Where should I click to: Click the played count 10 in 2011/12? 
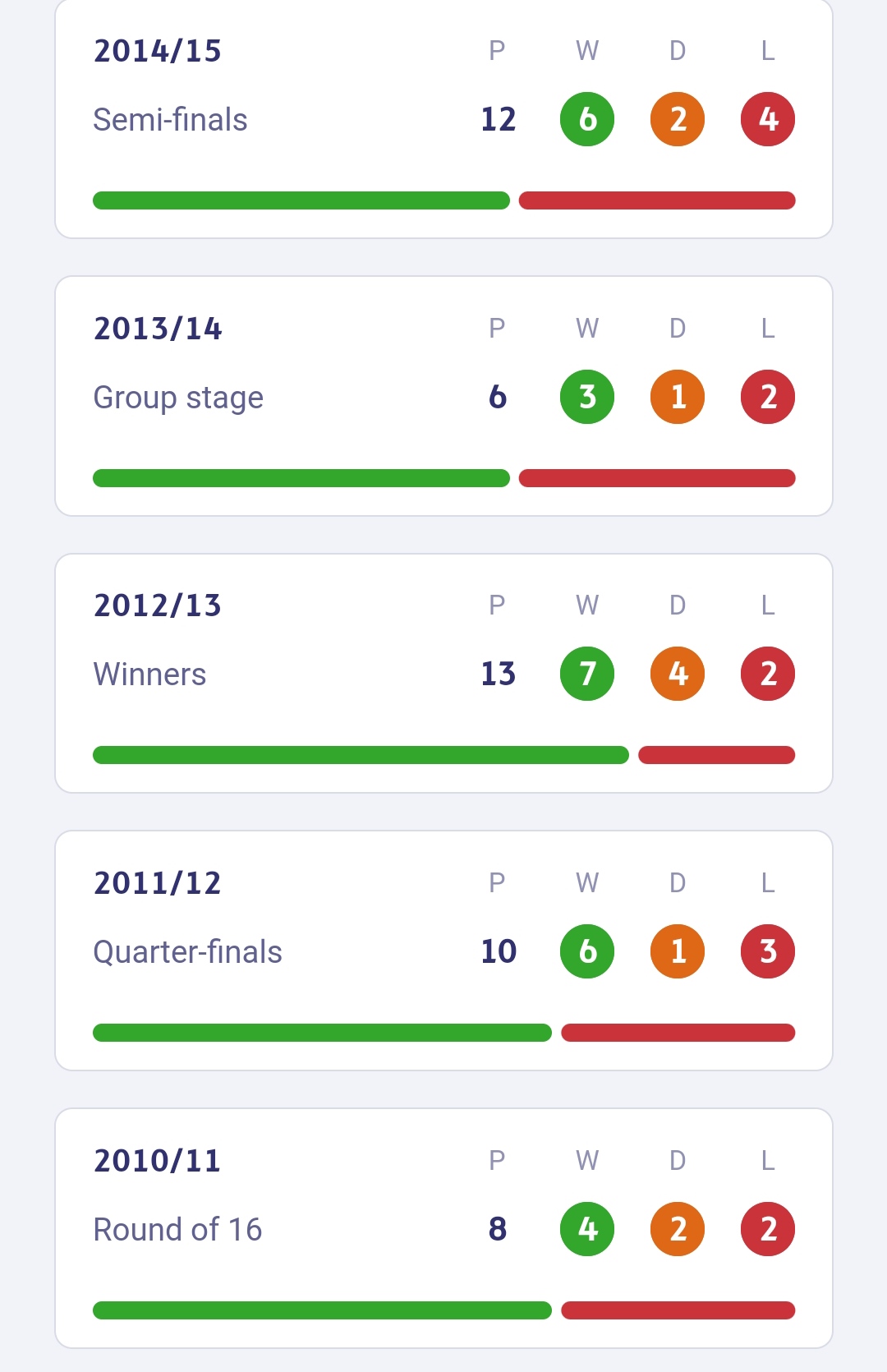pos(499,951)
